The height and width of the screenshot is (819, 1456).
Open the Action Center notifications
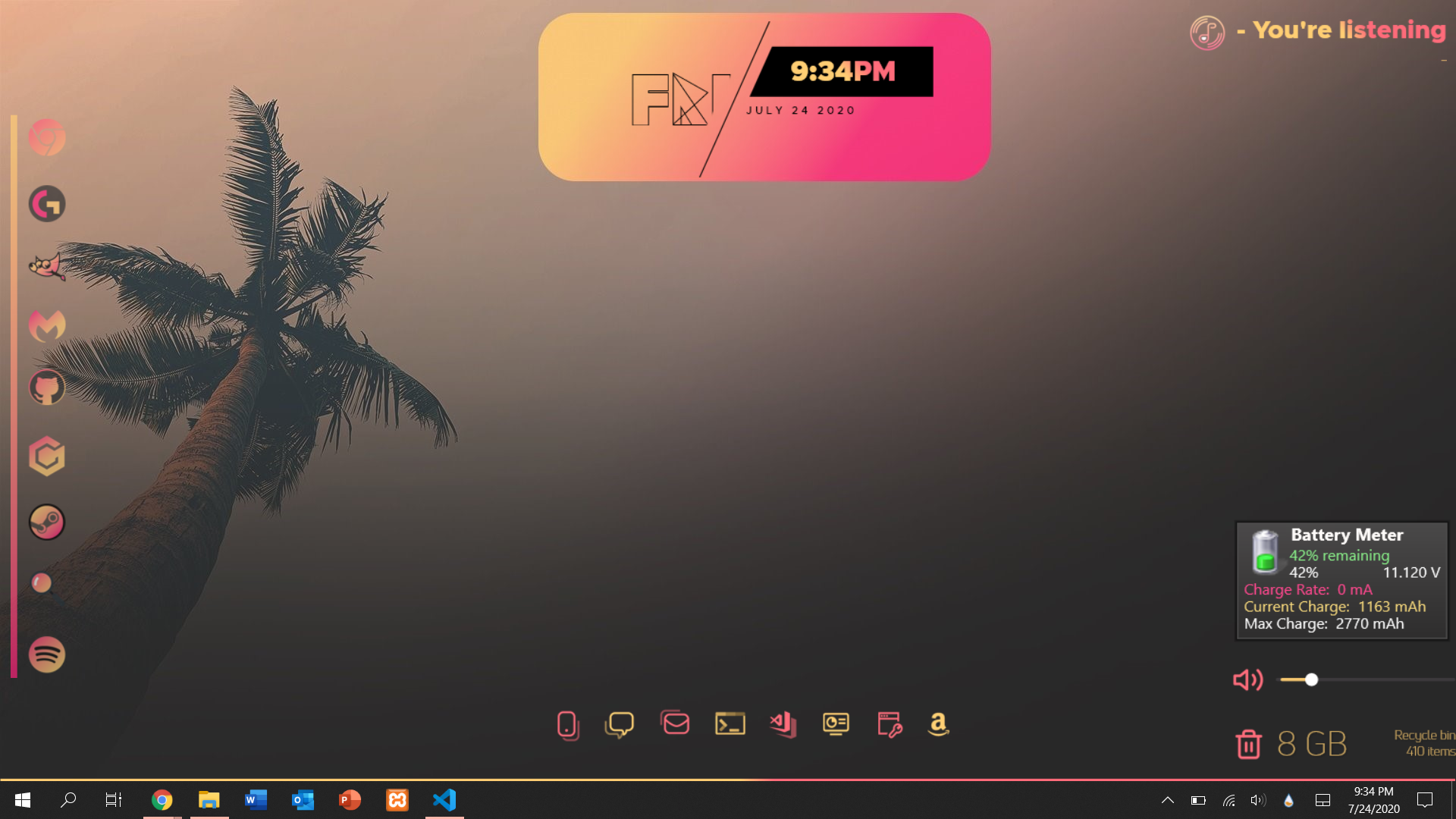1425,800
